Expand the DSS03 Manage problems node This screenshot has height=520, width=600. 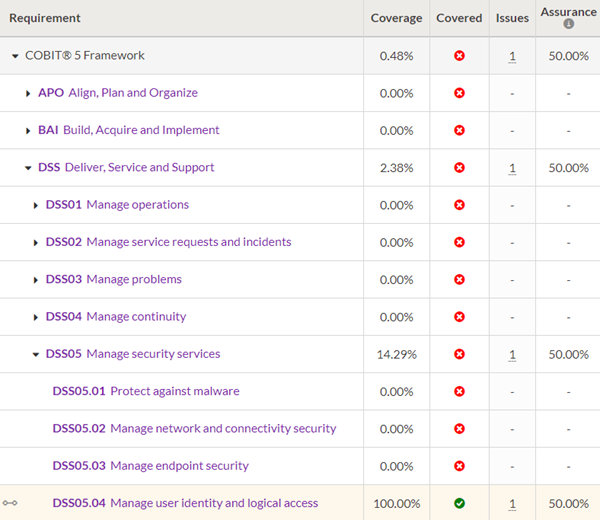pyautogui.click(x=35, y=280)
